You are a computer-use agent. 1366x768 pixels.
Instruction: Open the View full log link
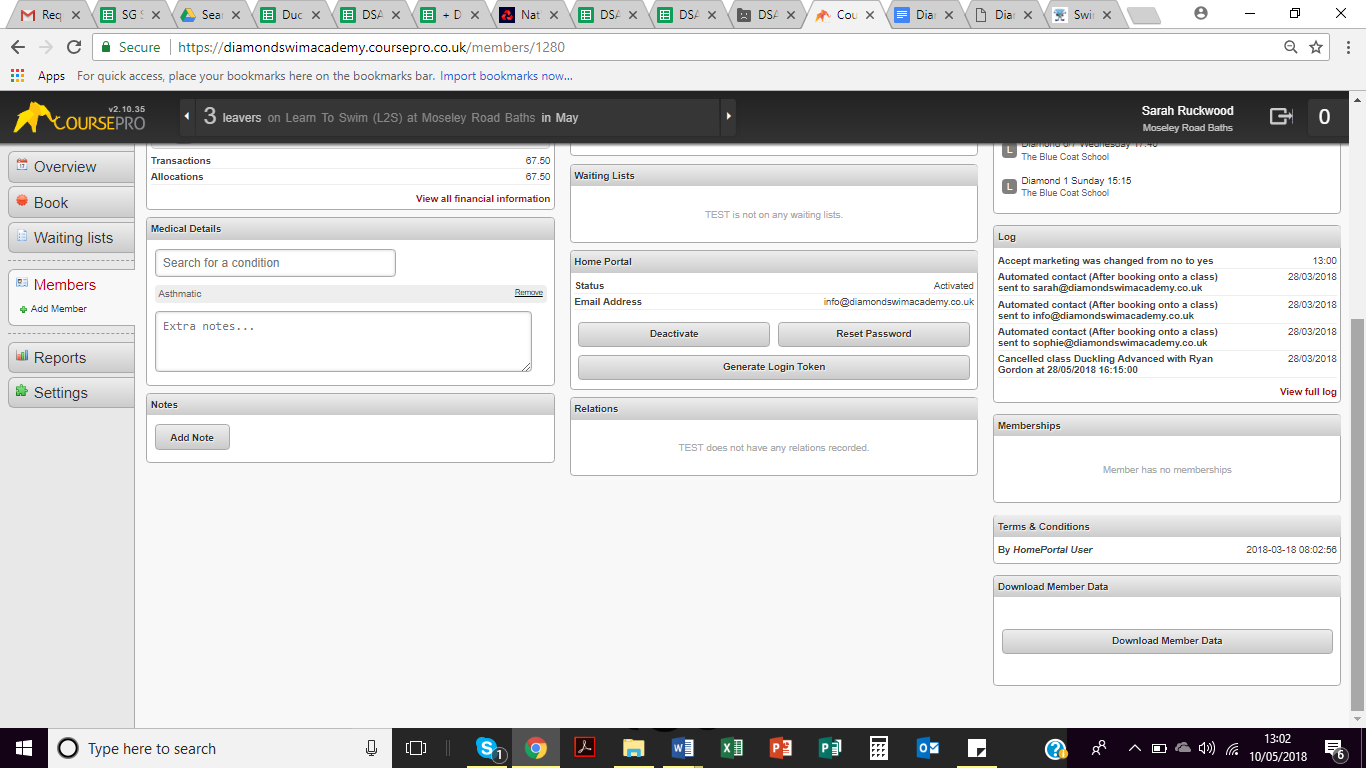tap(1308, 392)
